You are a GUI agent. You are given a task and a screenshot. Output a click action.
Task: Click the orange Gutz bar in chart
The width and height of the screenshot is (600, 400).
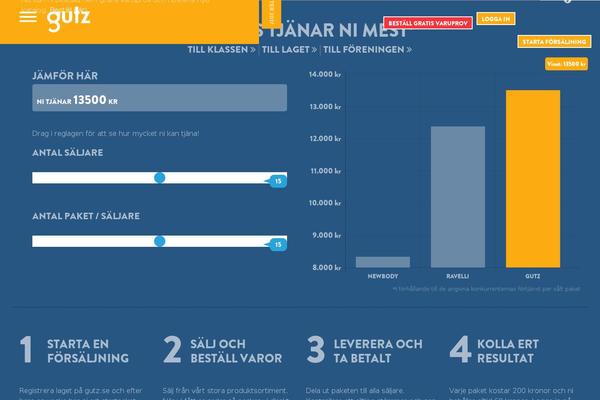click(x=533, y=179)
